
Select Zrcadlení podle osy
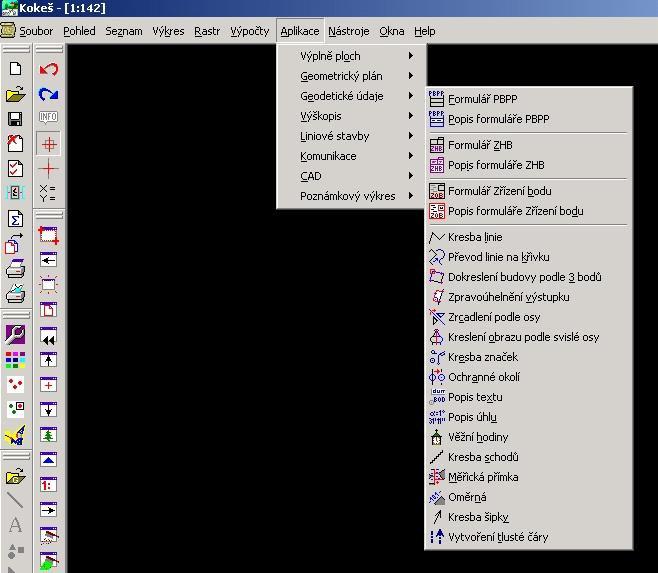pos(528,317)
